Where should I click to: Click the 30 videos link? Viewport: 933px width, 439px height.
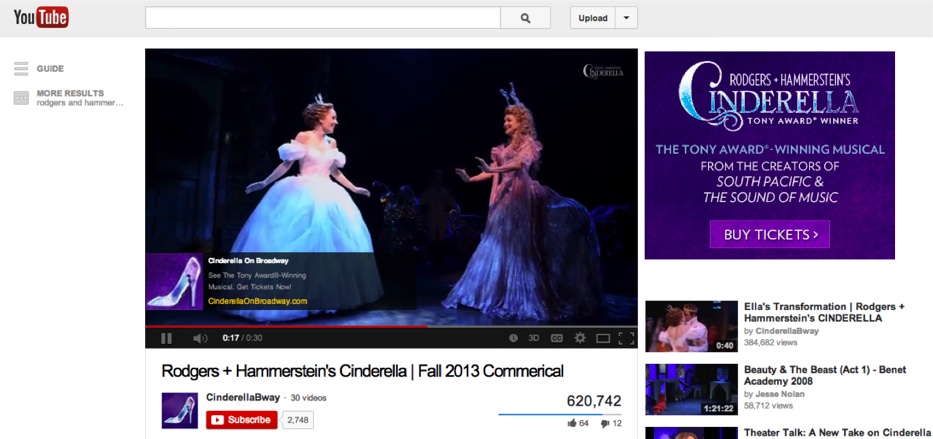[308, 398]
